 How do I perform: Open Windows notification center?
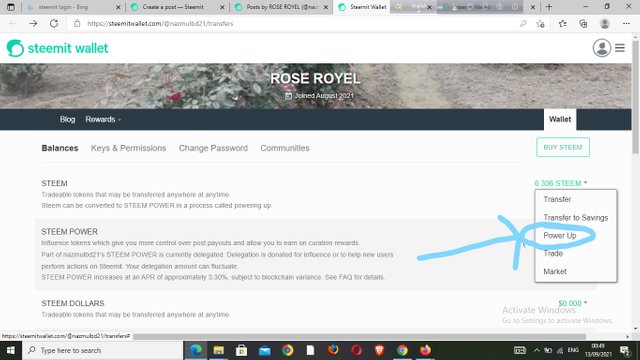pyautogui.click(x=624, y=350)
